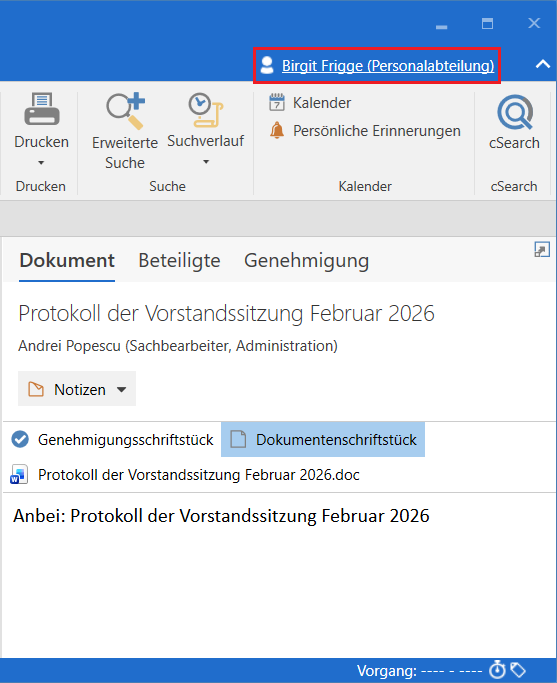Click the bell icon for Persönliche Erinnerungen
Viewport: 557px width, 683px height.
coord(277,130)
